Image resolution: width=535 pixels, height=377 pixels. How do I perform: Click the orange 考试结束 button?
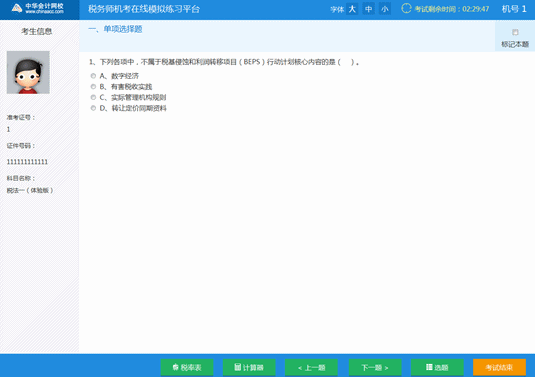coord(499,367)
